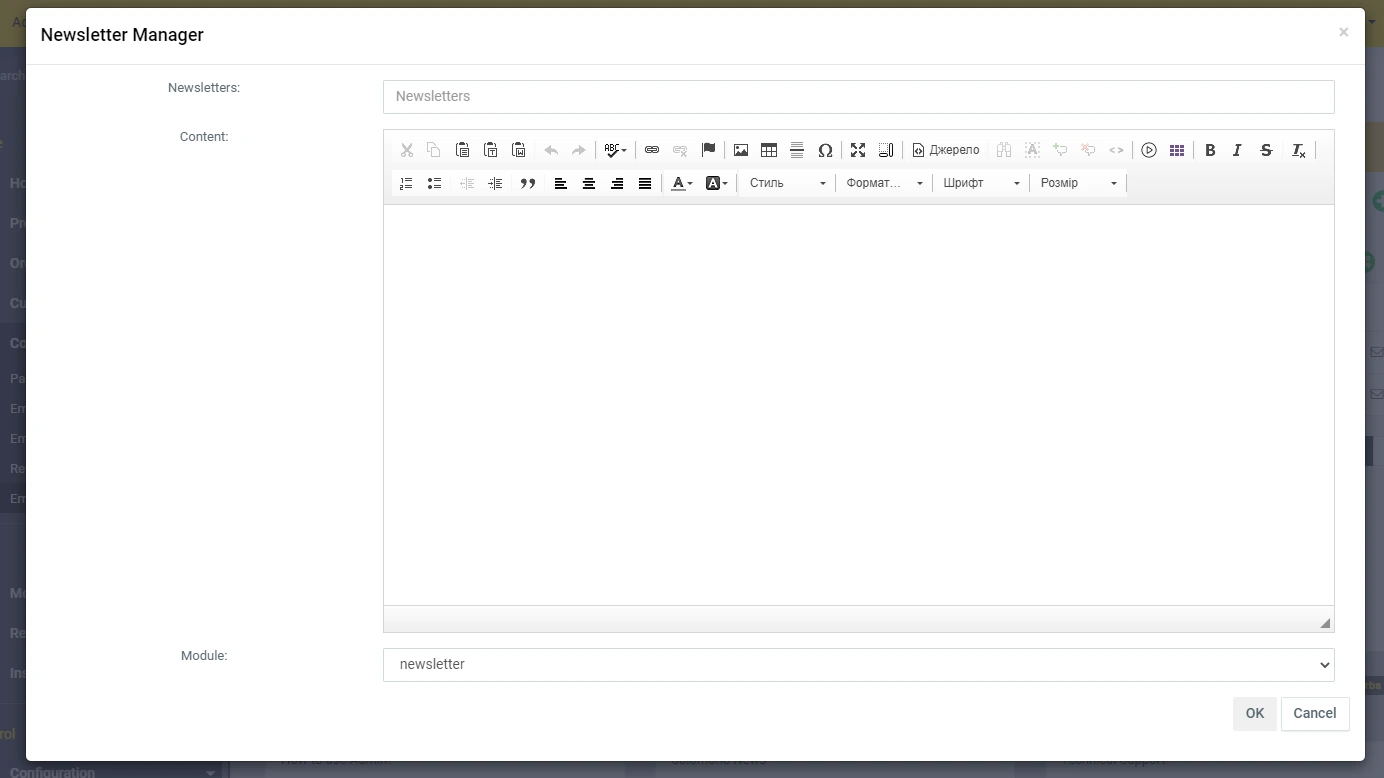Insert a table in the editor

[x=769, y=150]
